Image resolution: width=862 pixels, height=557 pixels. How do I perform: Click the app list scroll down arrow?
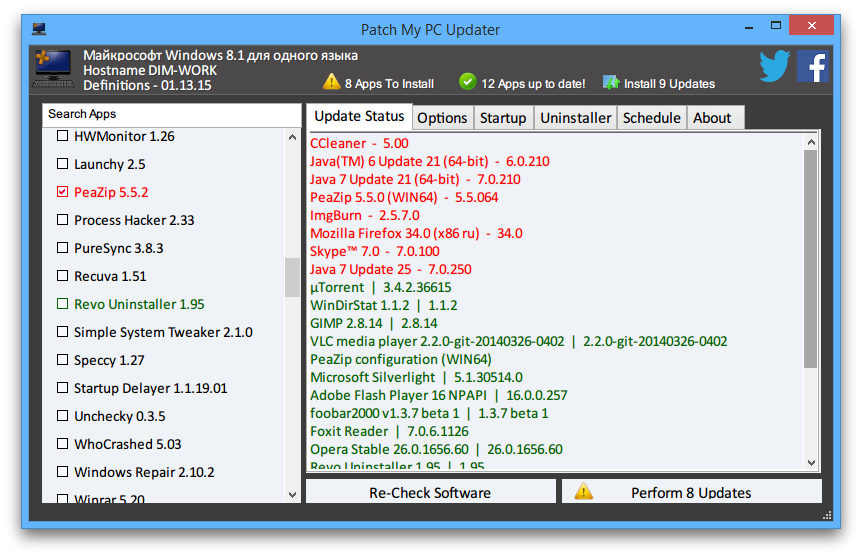292,495
